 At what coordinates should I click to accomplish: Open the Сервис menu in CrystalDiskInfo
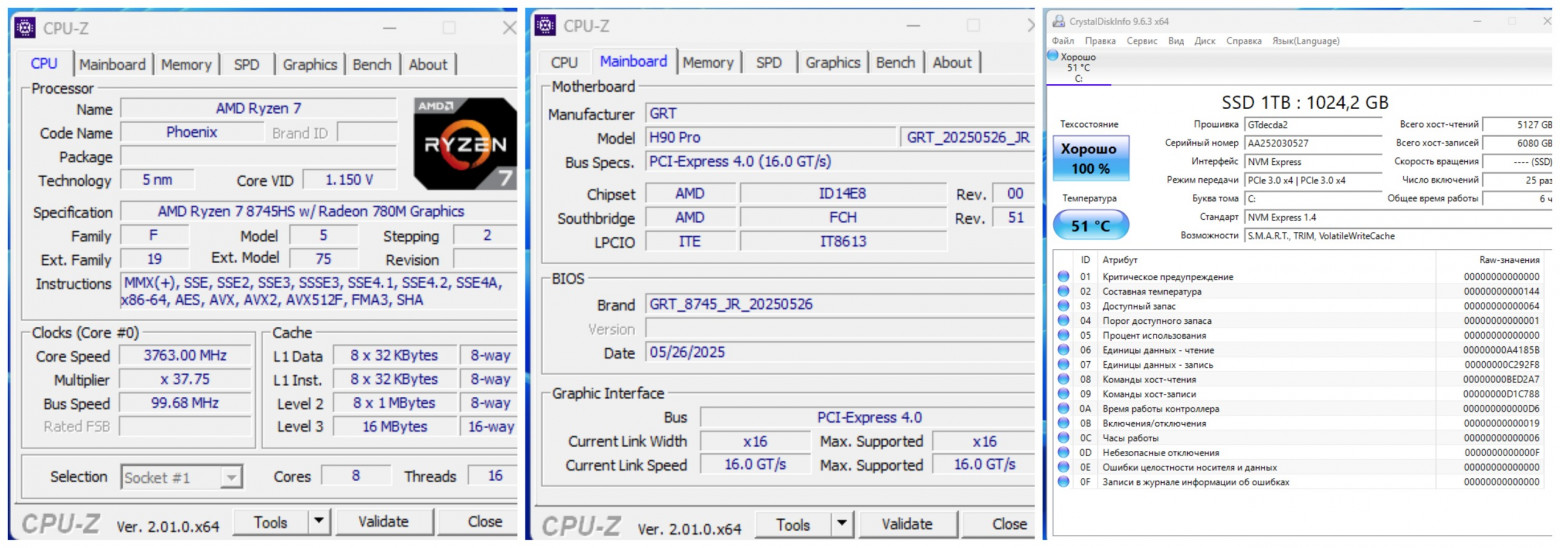pos(1142,41)
